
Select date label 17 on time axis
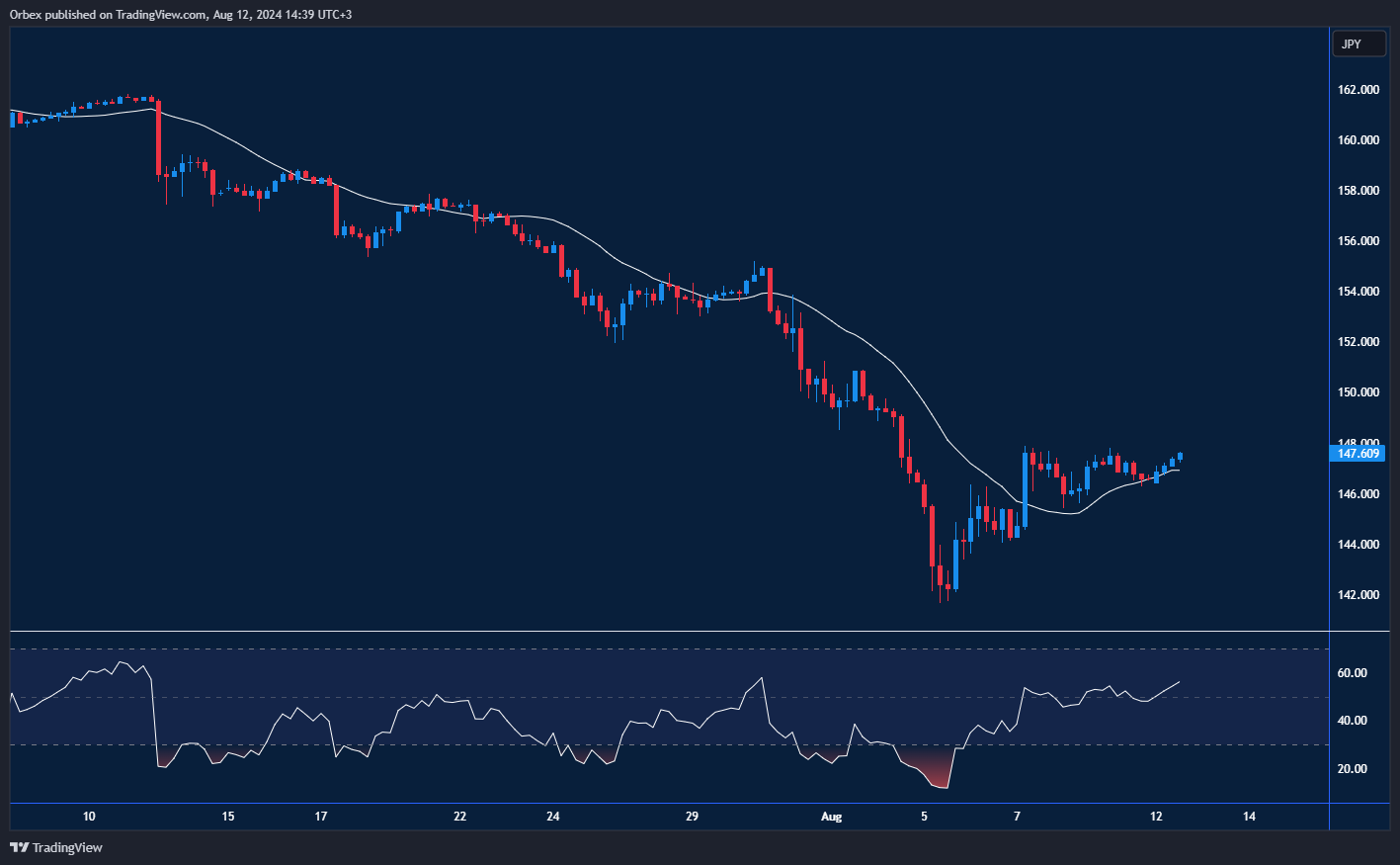click(321, 817)
